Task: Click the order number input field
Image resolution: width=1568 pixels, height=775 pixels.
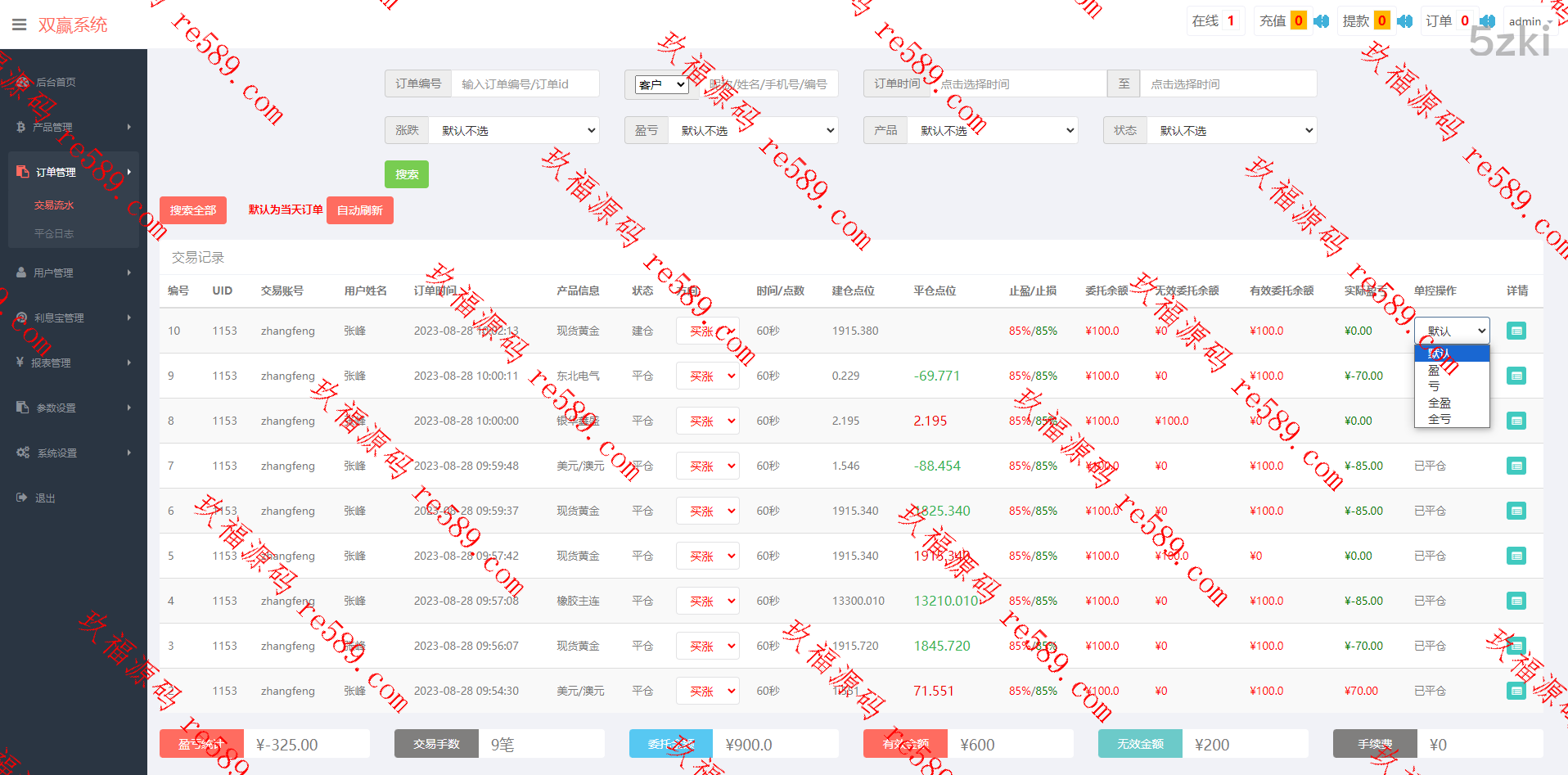Action: 524,84
